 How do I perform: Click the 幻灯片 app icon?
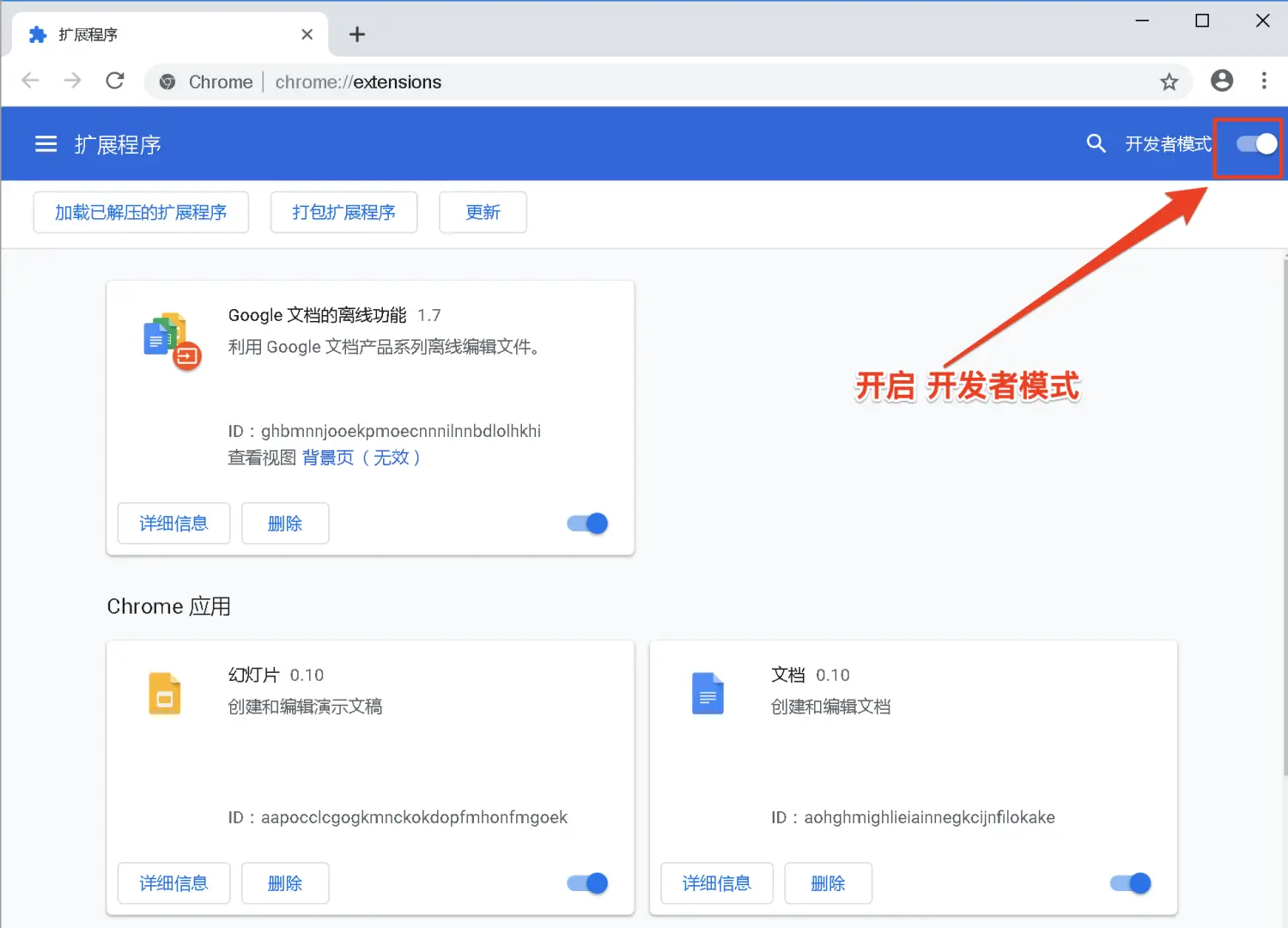tap(165, 694)
